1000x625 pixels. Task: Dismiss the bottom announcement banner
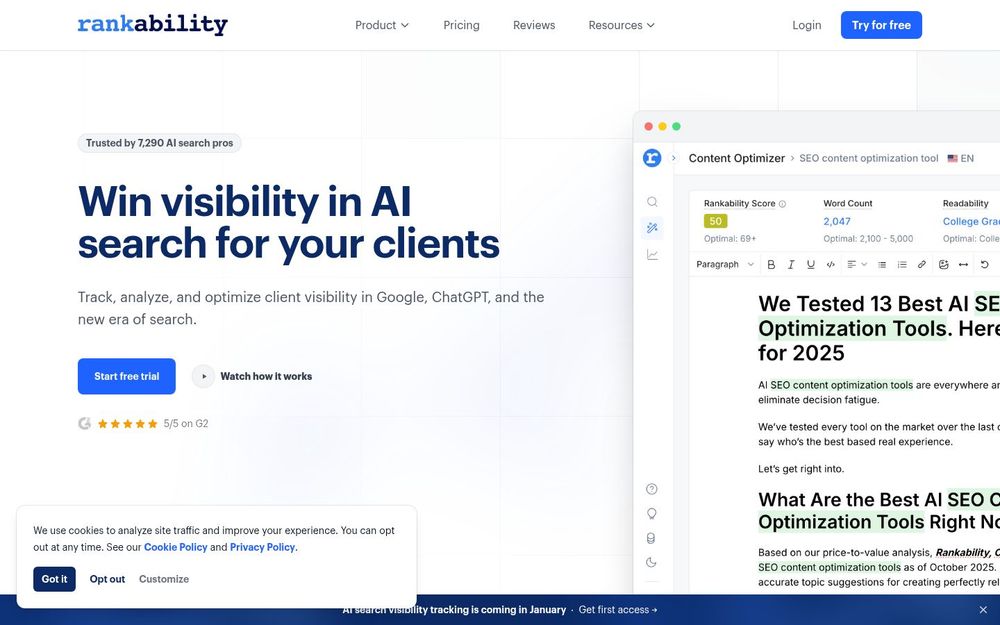983,610
